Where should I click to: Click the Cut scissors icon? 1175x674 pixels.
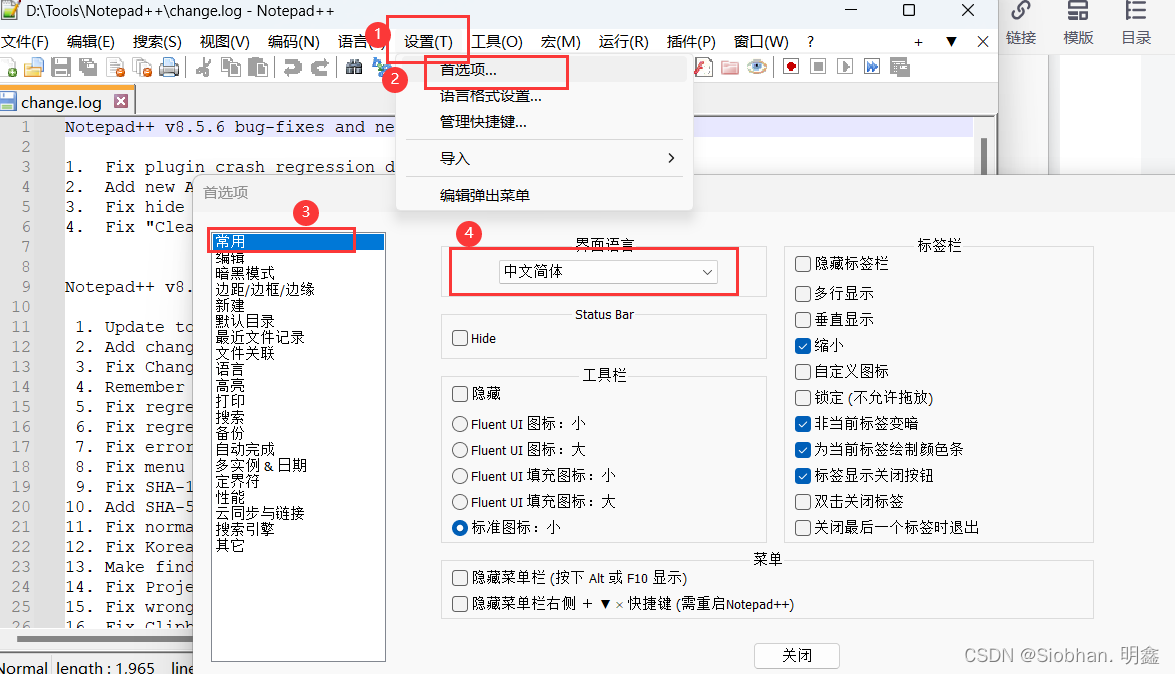coord(203,67)
